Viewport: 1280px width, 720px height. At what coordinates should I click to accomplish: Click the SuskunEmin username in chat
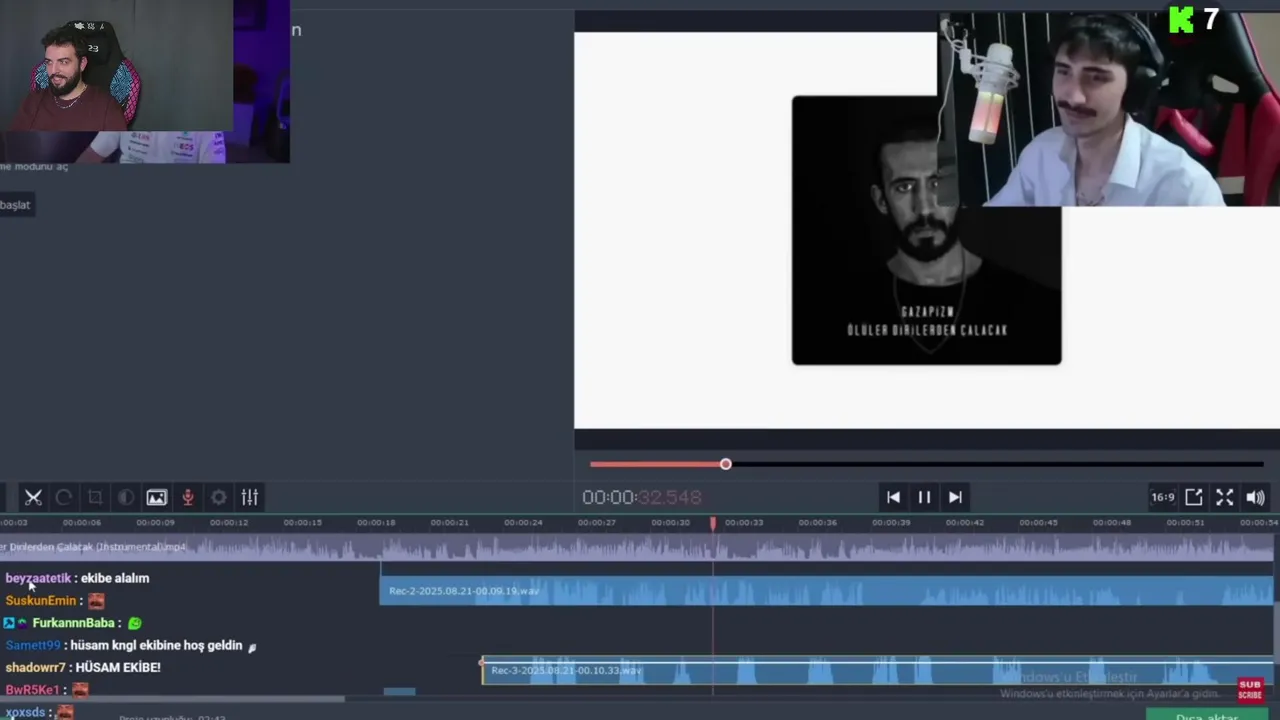(x=41, y=600)
